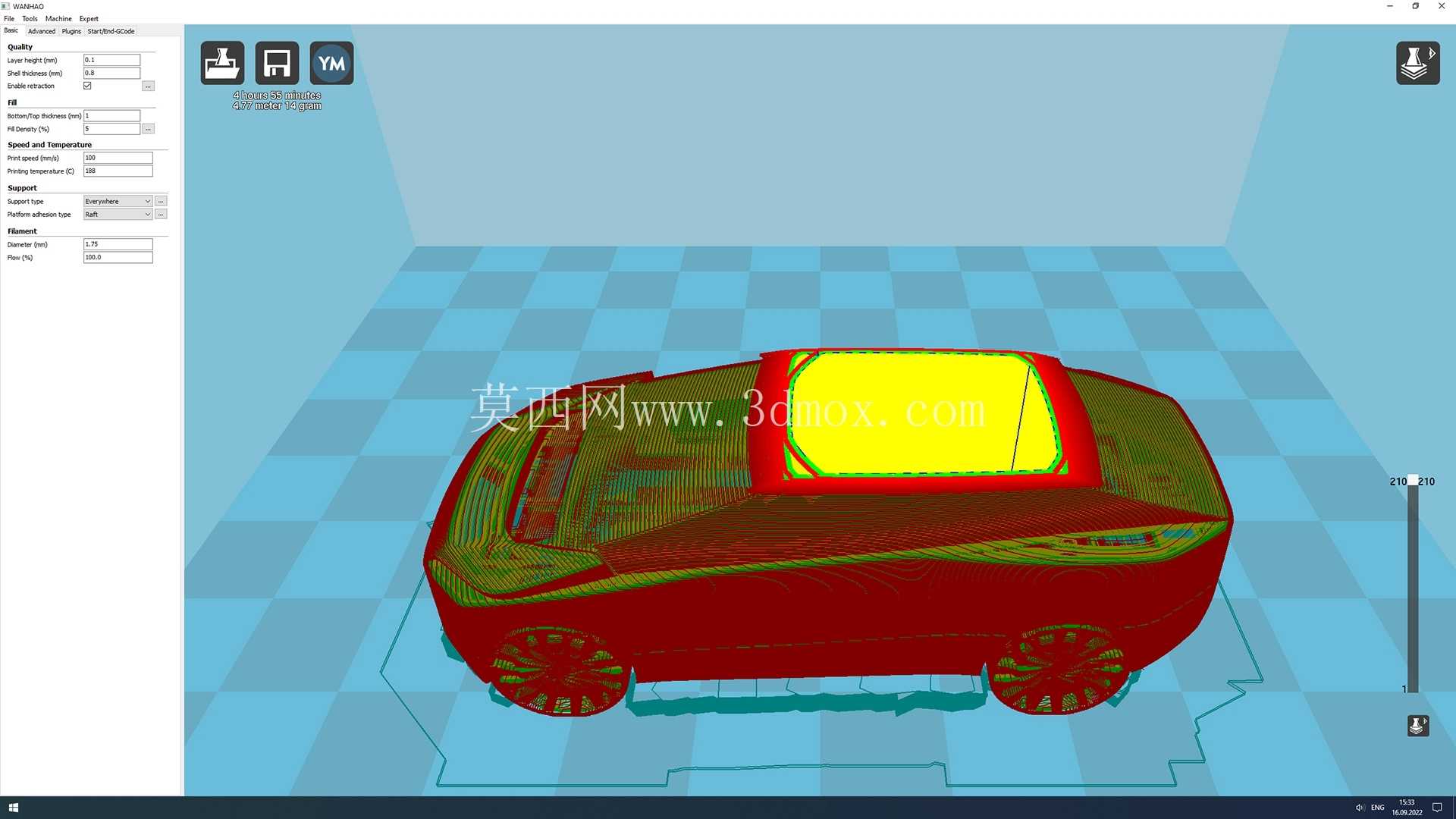This screenshot has height=819, width=1456.
Task: Click the Fill Density input field
Action: (x=111, y=129)
